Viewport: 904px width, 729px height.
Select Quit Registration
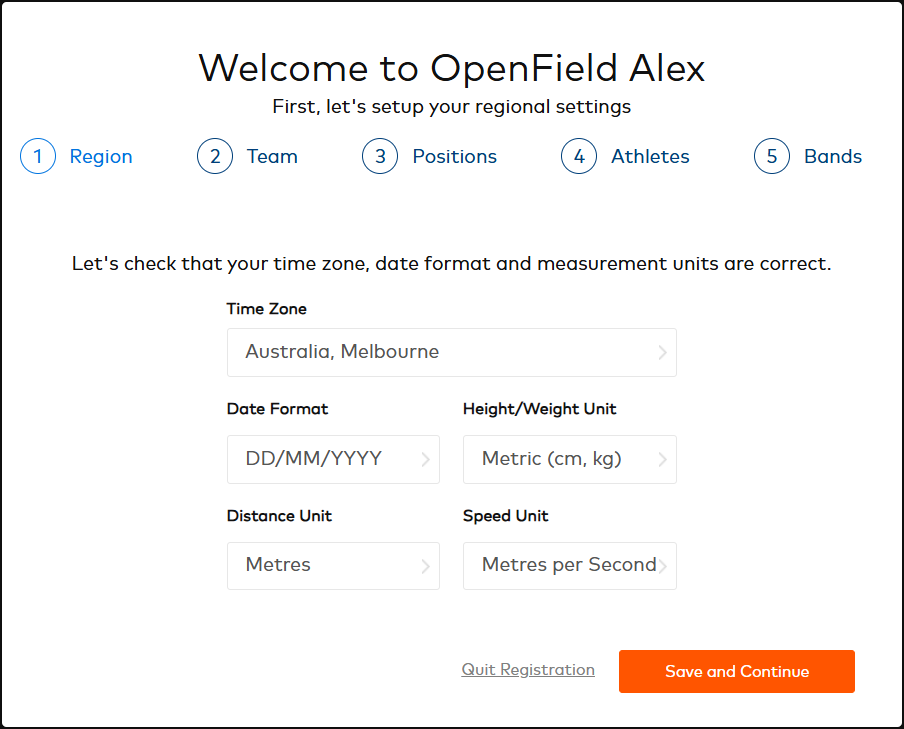click(528, 670)
